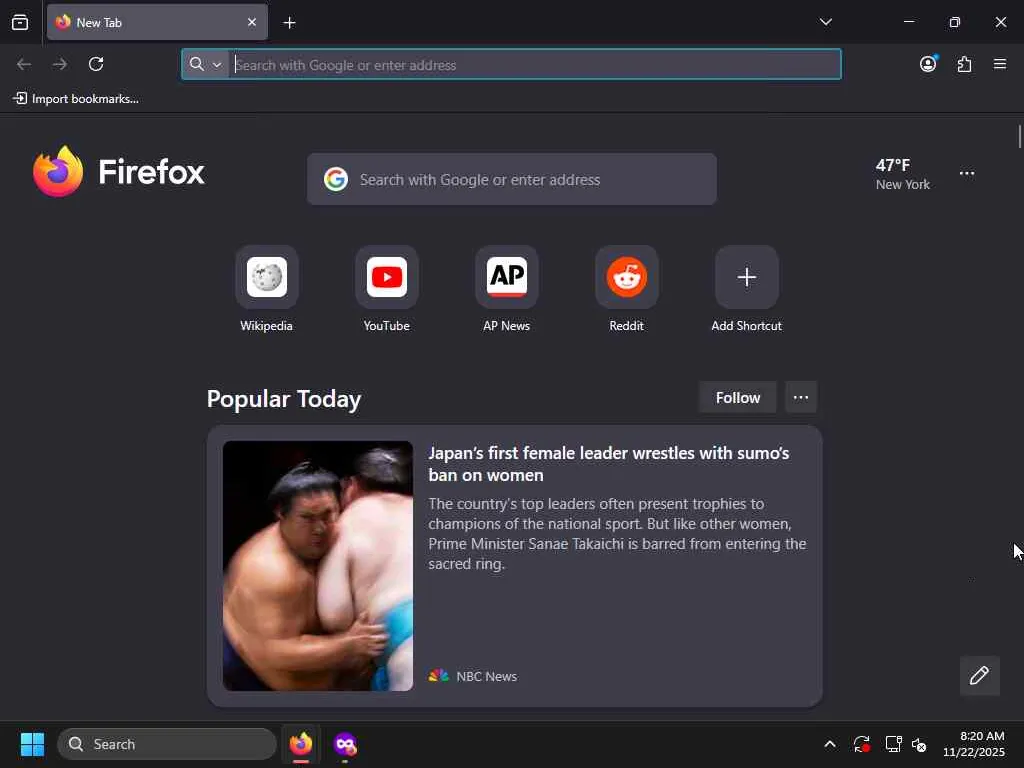1024x768 pixels.
Task: Select the New Tab tab
Action: pyautogui.click(x=157, y=22)
